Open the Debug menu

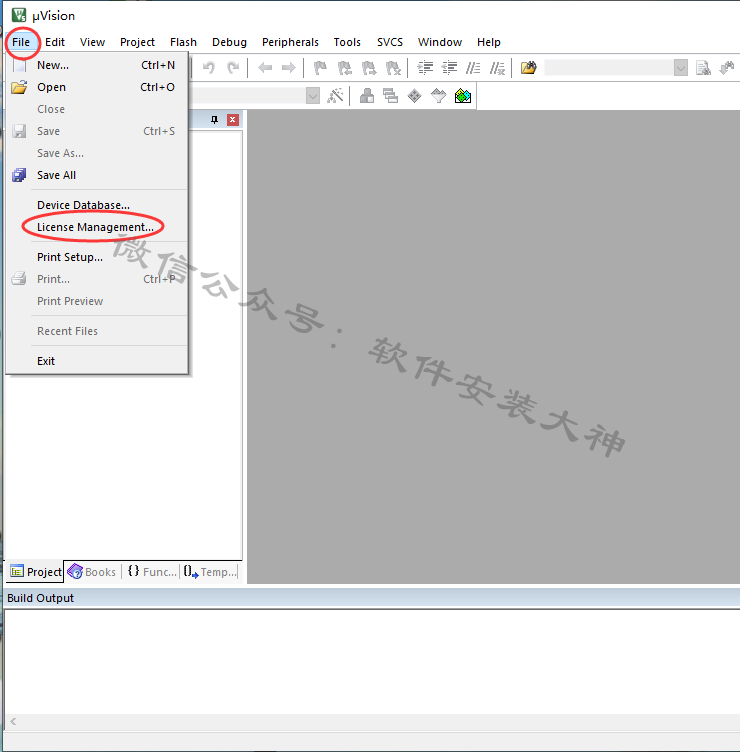[x=229, y=42]
